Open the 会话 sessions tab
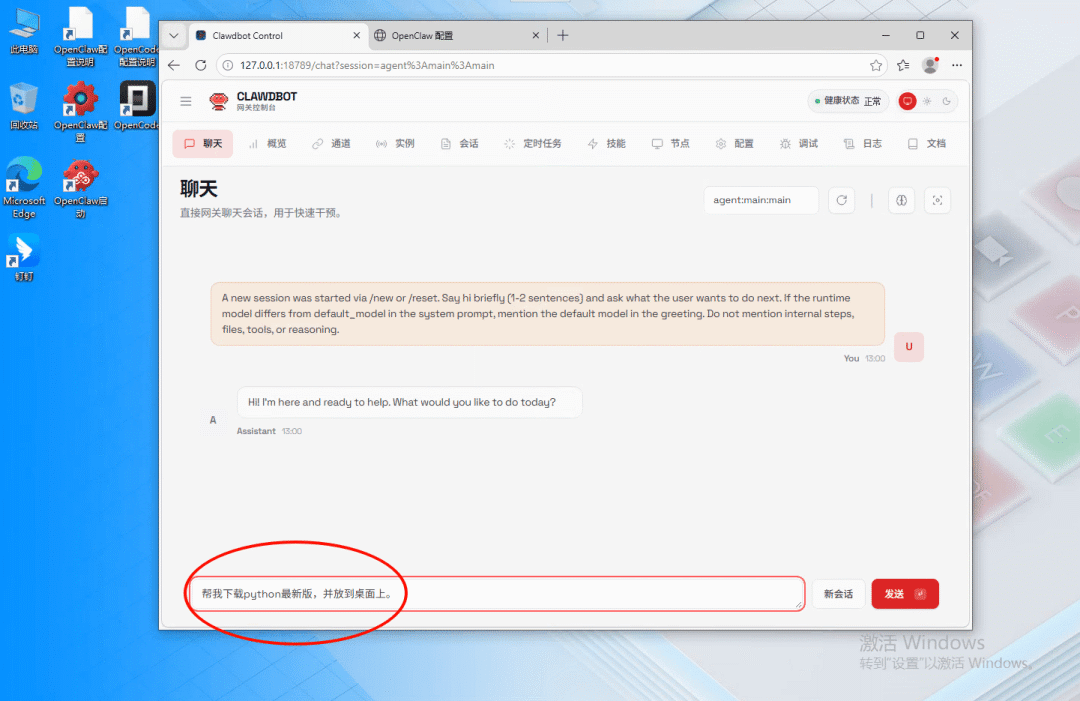Image resolution: width=1080 pixels, height=701 pixels. pos(459,144)
